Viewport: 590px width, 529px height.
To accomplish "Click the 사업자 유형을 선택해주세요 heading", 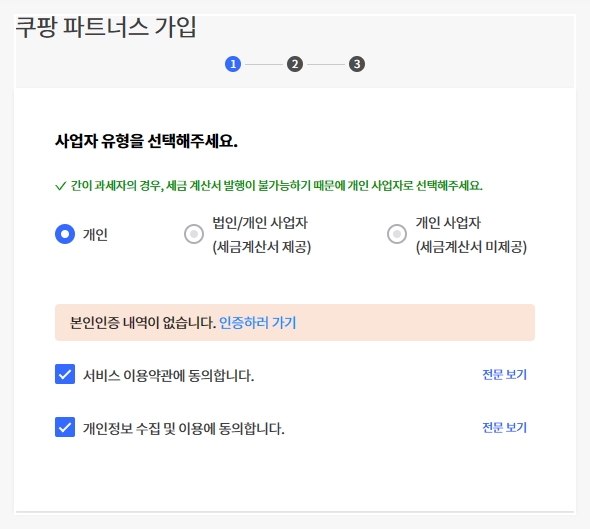I will coord(146,141).
